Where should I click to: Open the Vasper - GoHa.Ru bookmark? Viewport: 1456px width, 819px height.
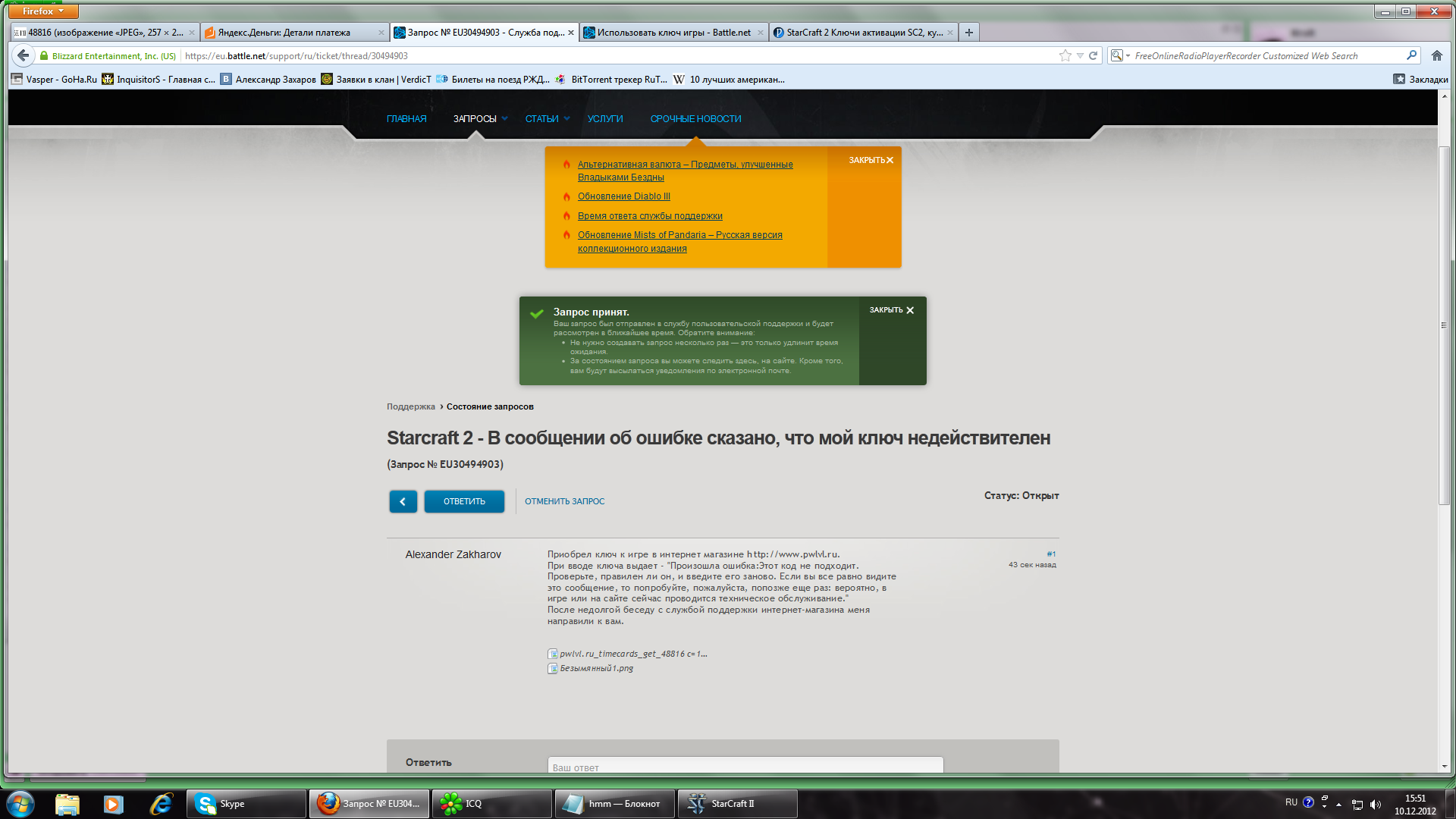(54, 79)
